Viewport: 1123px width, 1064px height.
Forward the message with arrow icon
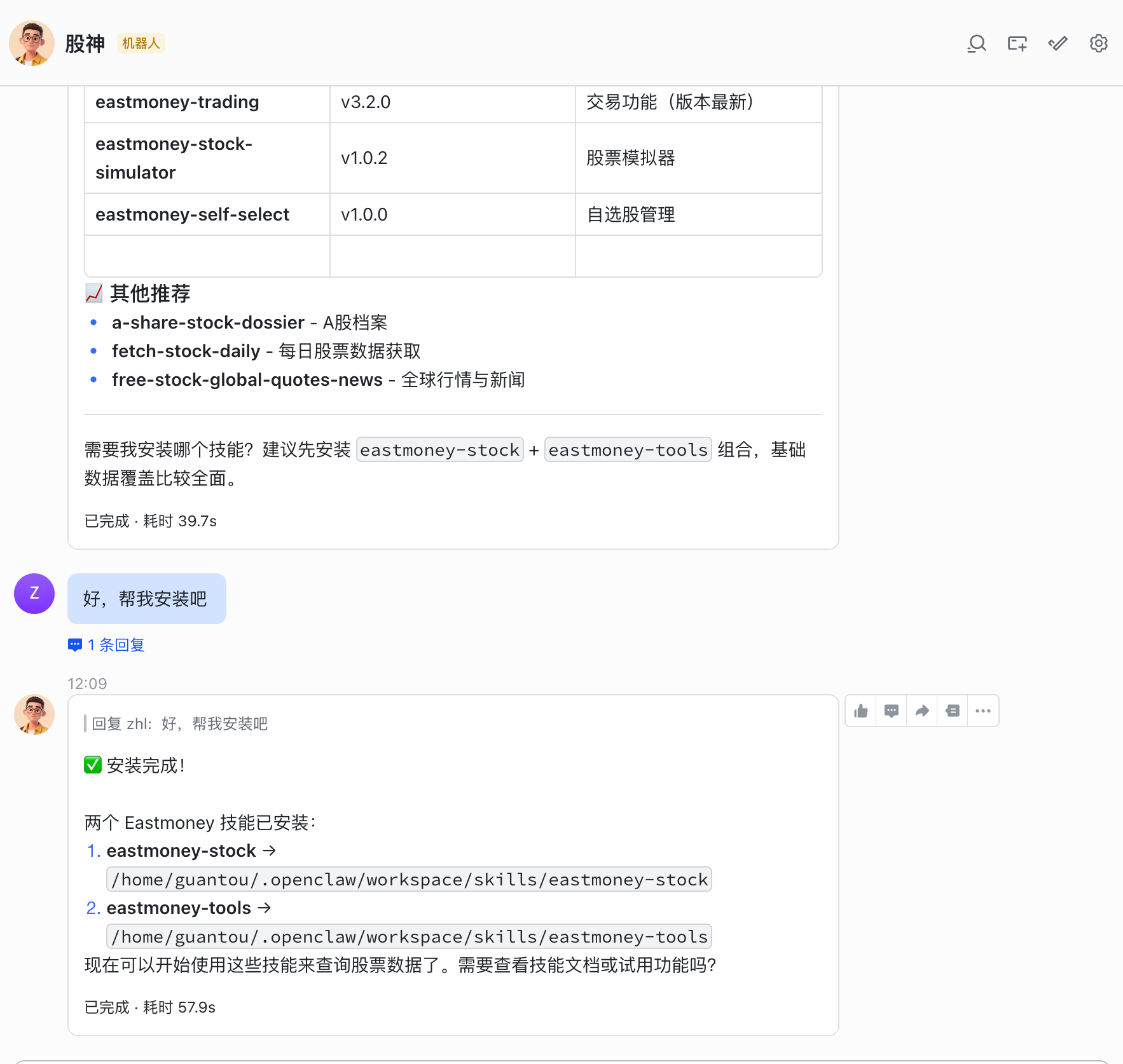point(922,711)
